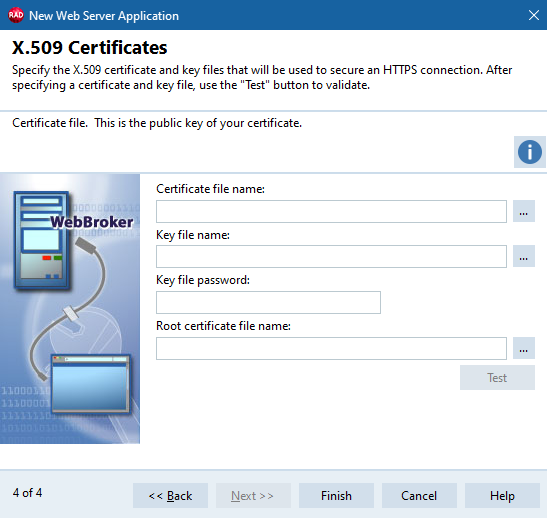The width and height of the screenshot is (547, 518).
Task: Browse for key file with ellipsis button
Action: [524, 256]
